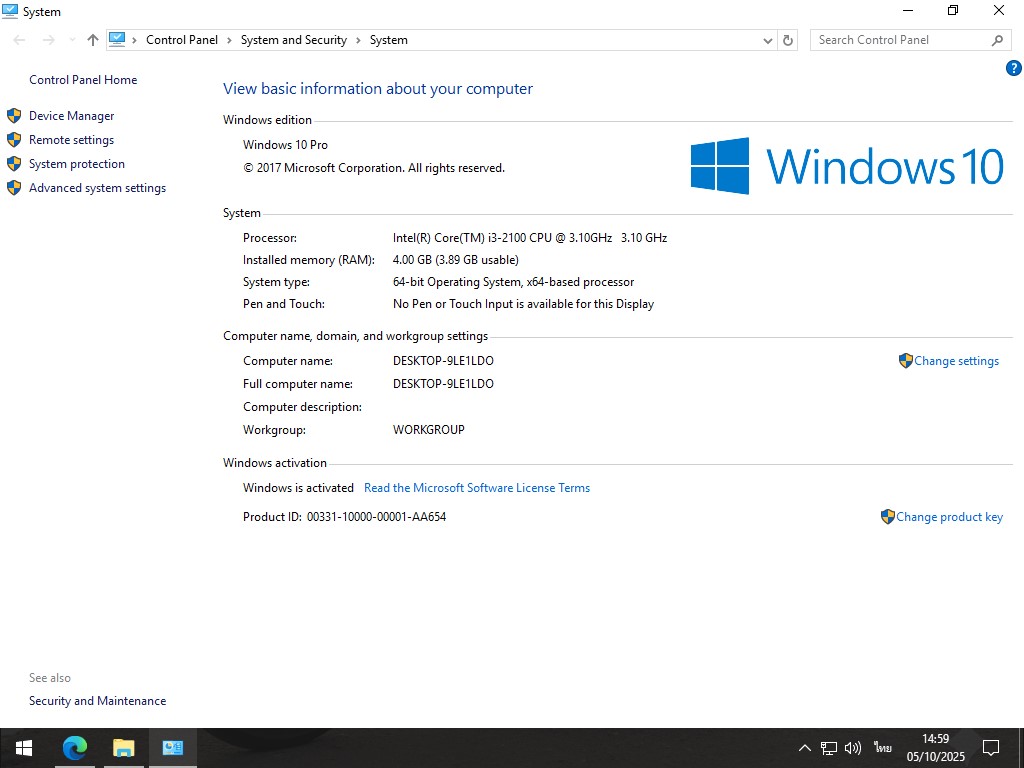Viewport: 1024px width, 768px height.
Task: Close the System window
Action: point(999,10)
